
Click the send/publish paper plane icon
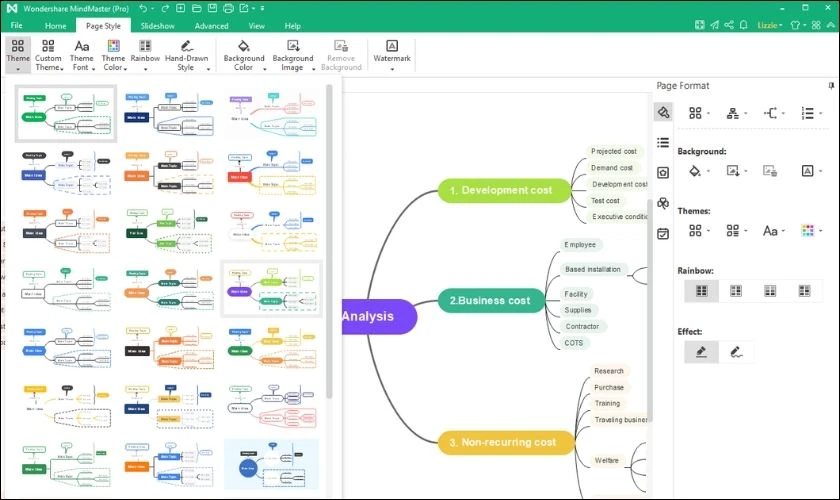click(x=715, y=25)
